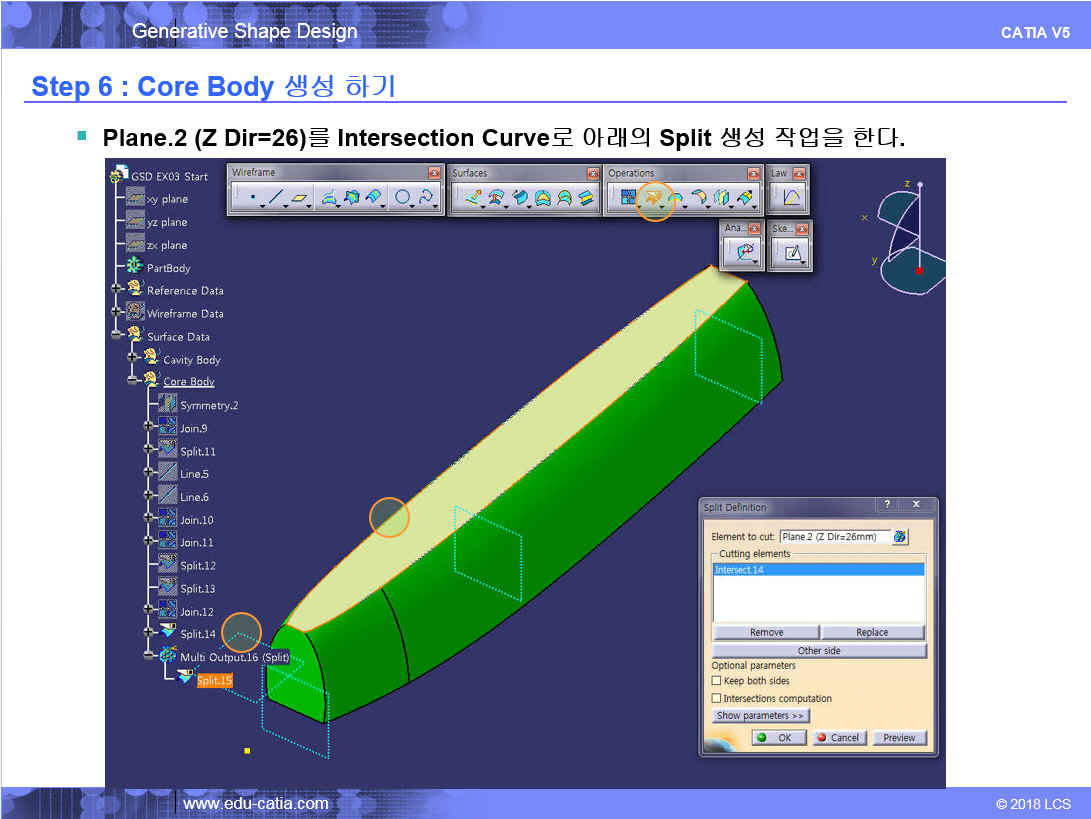Expand the Cavity Body tree node
The width and height of the screenshot is (1091, 819).
133,359
